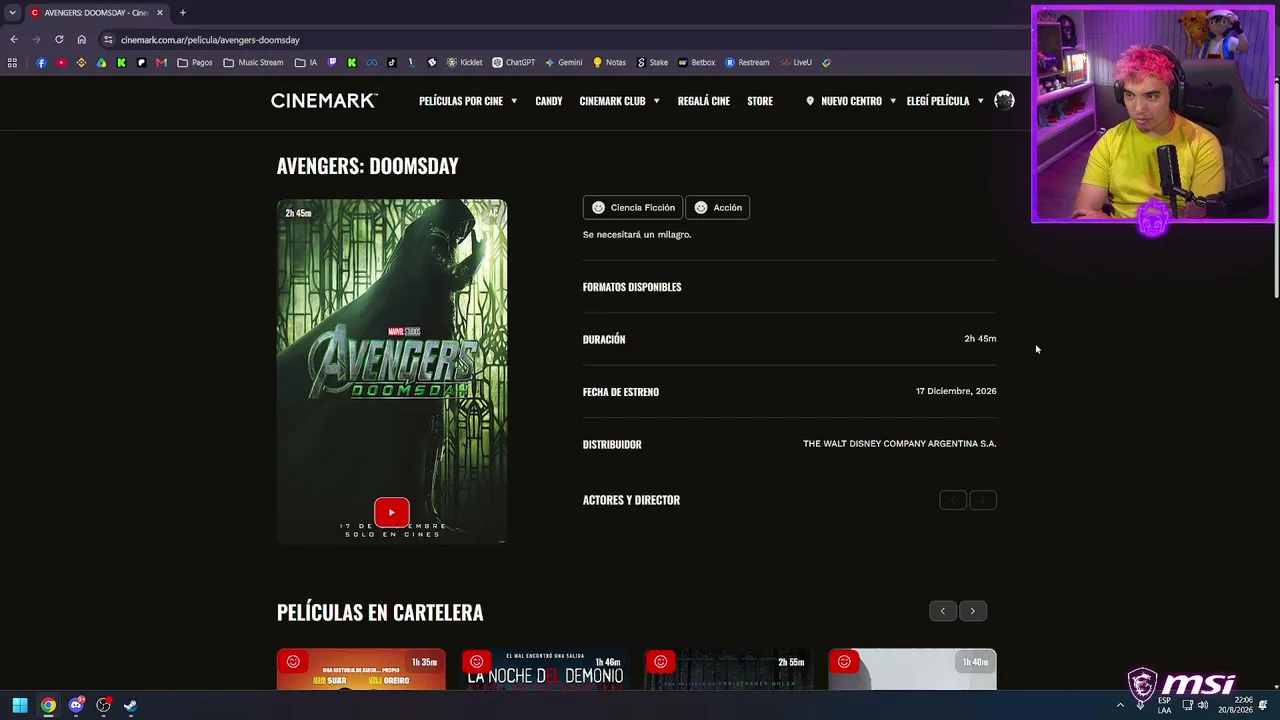Click the Walt Disney Company distributor text
Screen dimensions: 1280x720
tap(900, 443)
